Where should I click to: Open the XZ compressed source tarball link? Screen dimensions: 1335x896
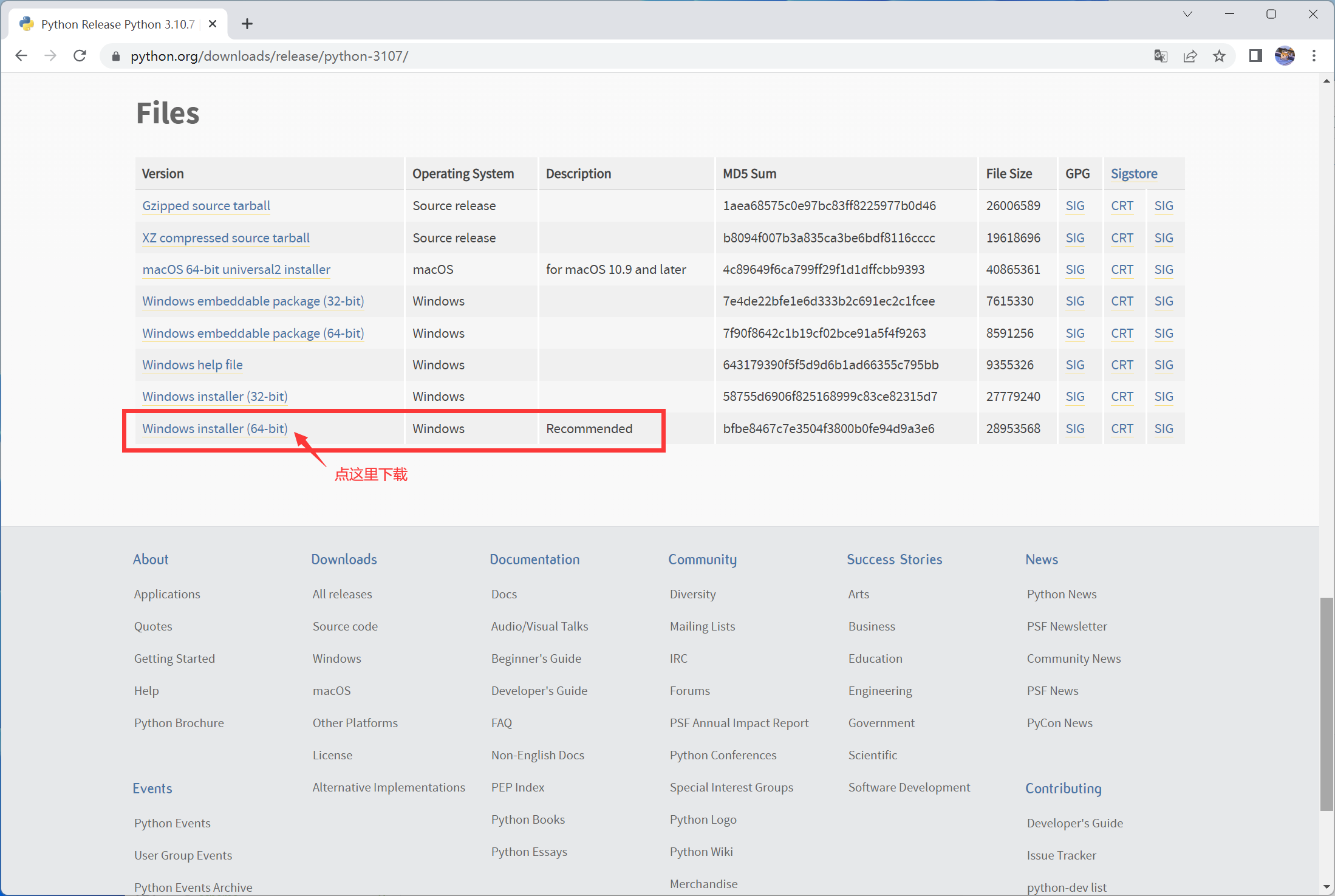pyautogui.click(x=226, y=238)
